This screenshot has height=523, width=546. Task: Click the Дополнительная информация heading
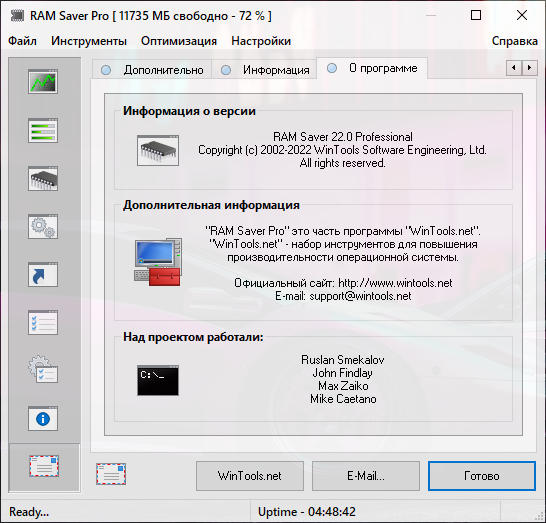[x=211, y=205]
